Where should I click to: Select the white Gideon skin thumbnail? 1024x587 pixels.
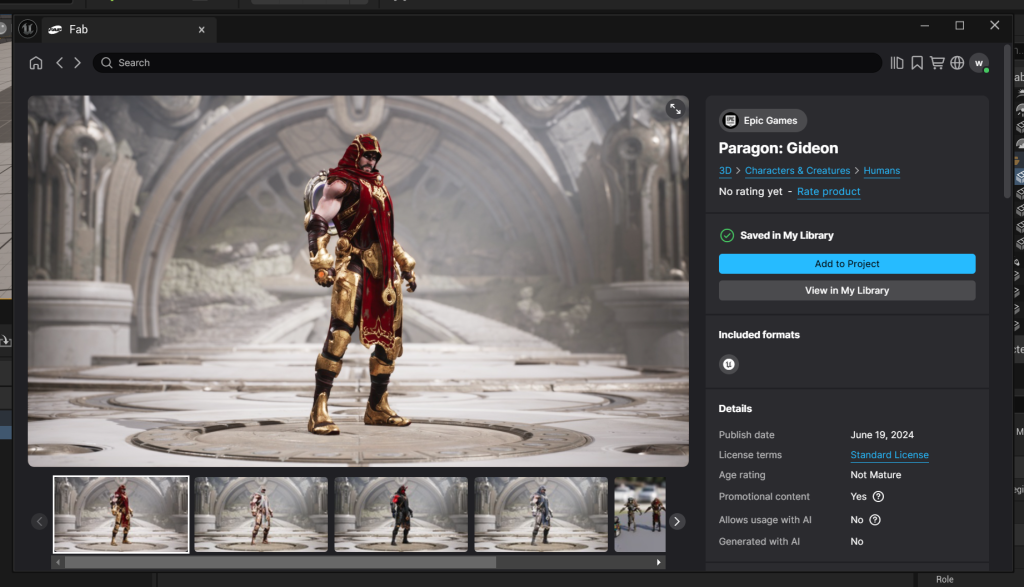(261, 515)
